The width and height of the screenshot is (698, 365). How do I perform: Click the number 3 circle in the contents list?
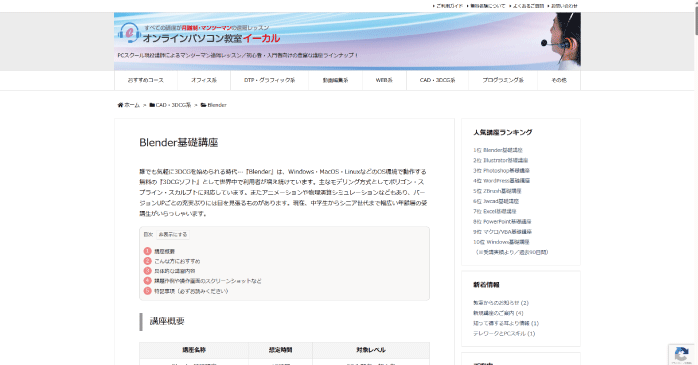click(x=148, y=271)
